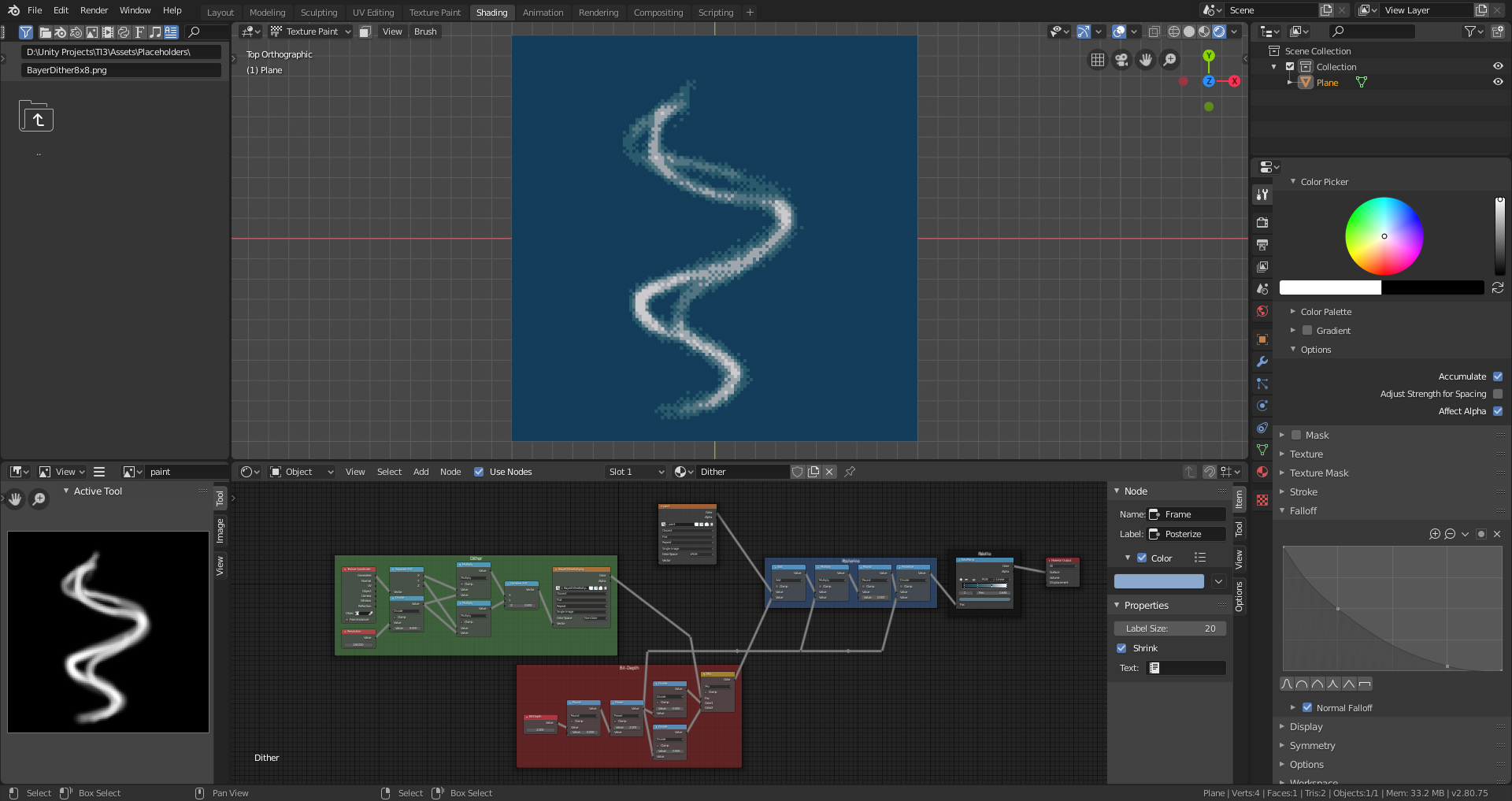Pin the node editor material
The image size is (1512, 801).
(x=850, y=472)
